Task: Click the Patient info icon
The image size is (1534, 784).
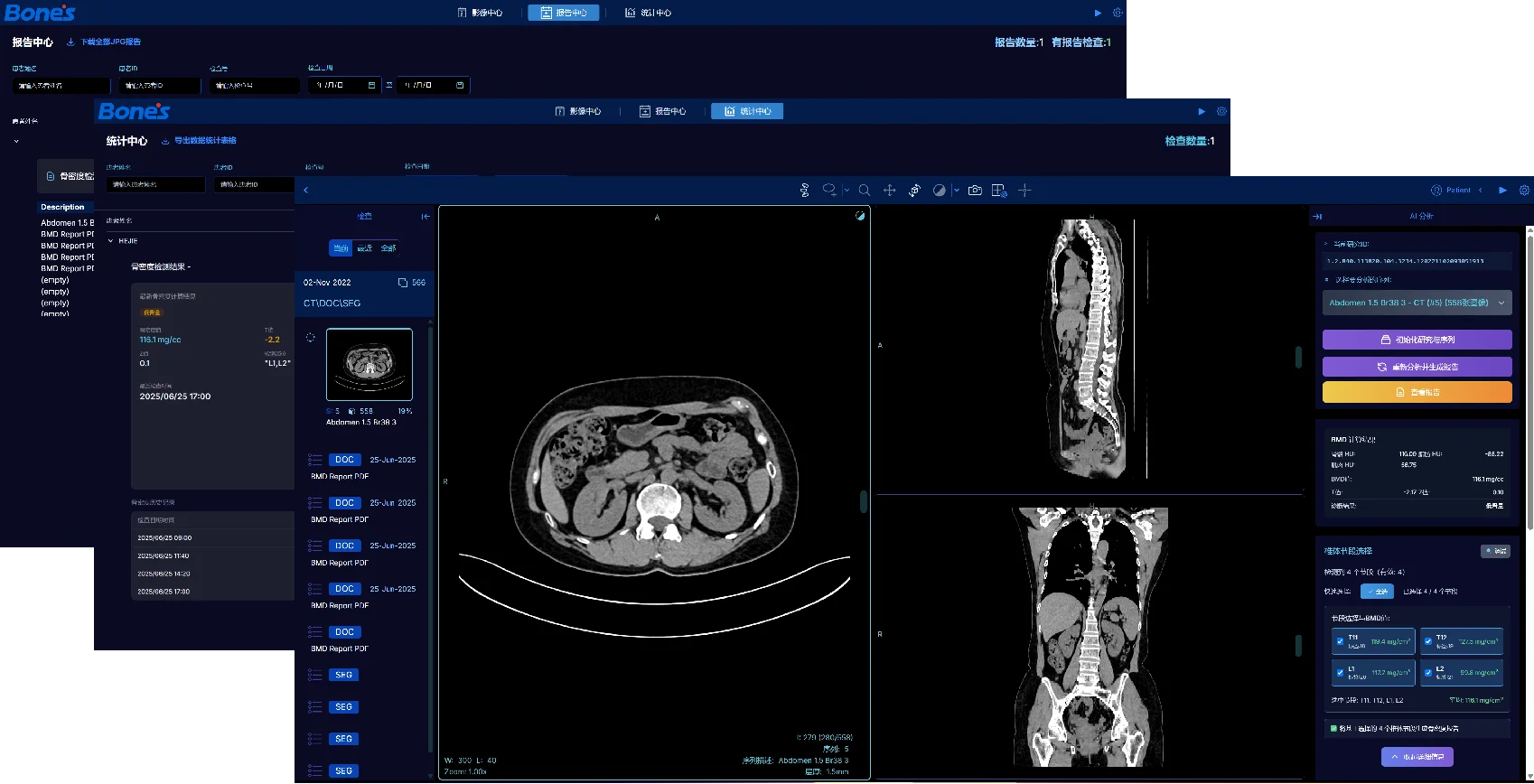Action: tap(1436, 191)
